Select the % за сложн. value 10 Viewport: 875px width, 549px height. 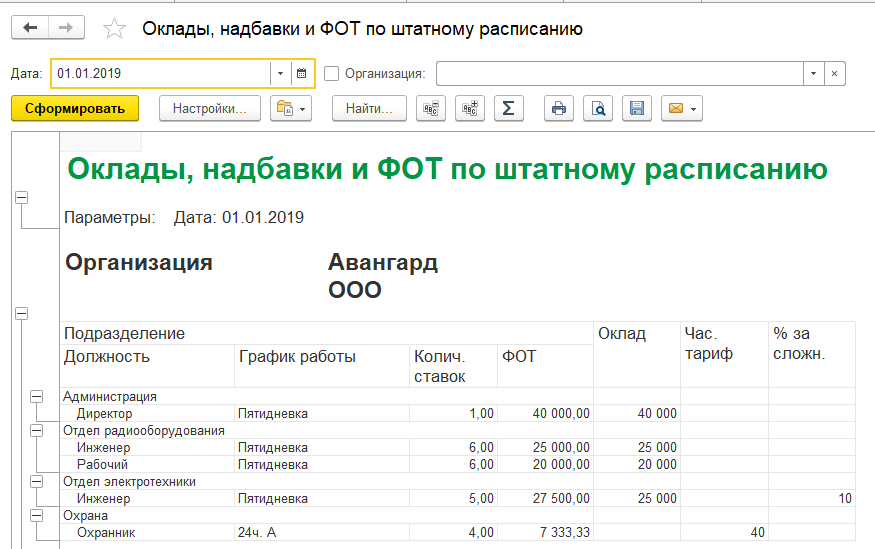[x=812, y=498]
